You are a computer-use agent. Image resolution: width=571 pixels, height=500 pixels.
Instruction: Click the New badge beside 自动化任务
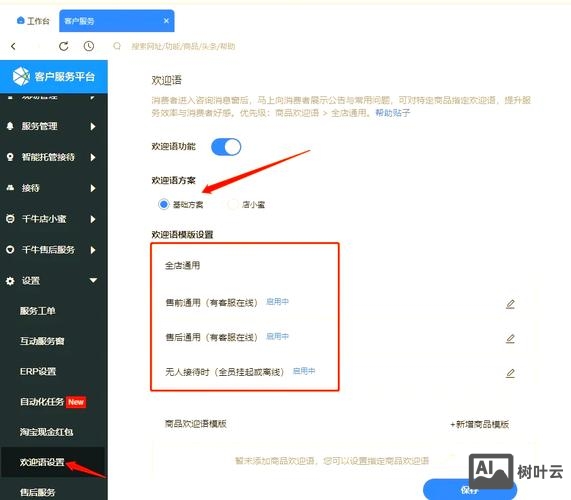76,402
